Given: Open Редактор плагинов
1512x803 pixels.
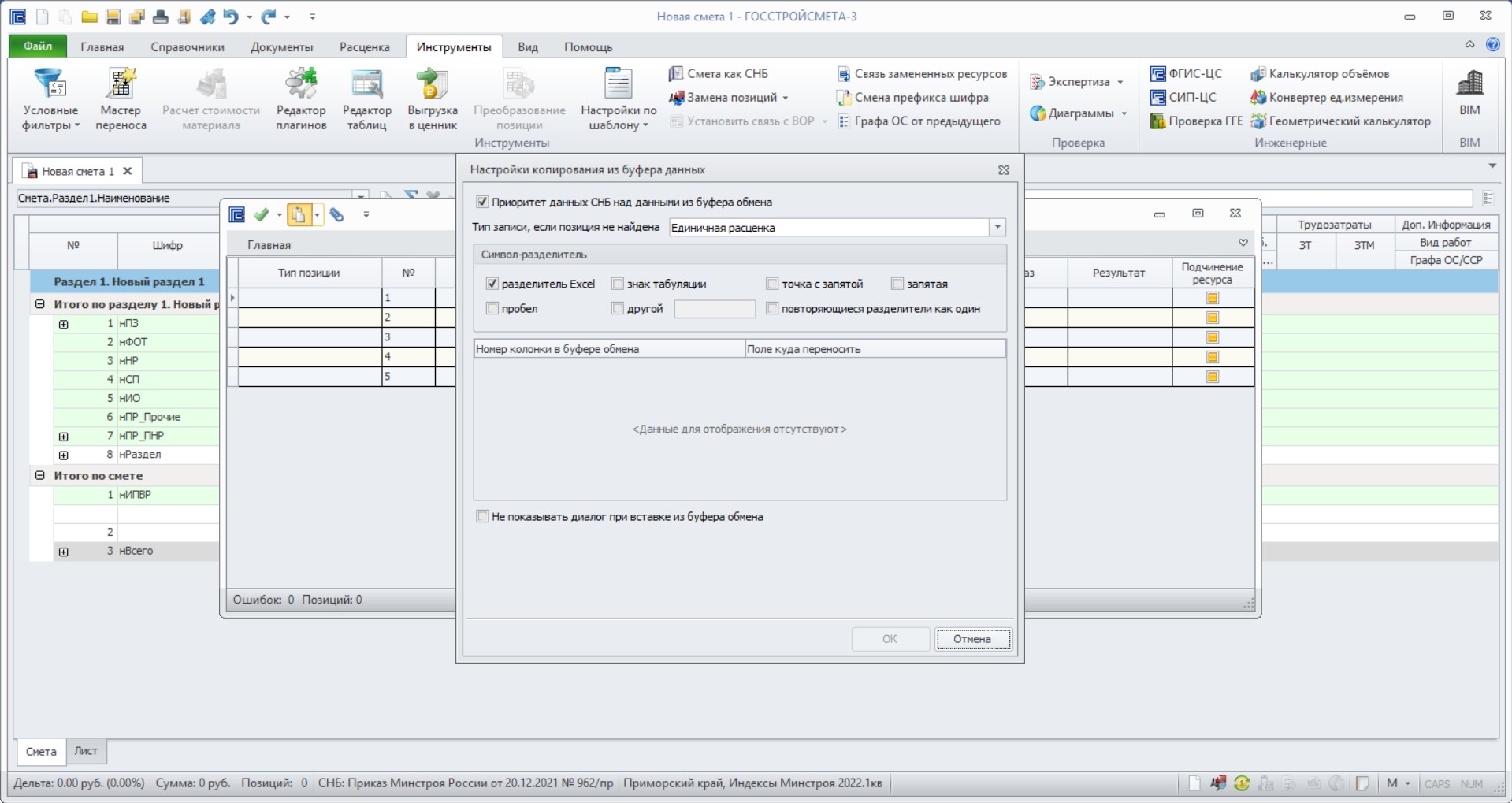Looking at the screenshot, I should pos(301,99).
